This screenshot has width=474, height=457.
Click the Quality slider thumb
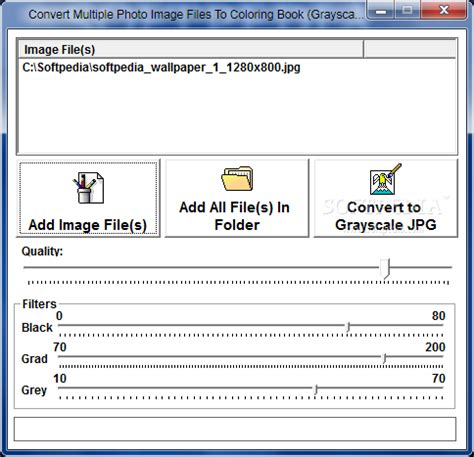[385, 268]
